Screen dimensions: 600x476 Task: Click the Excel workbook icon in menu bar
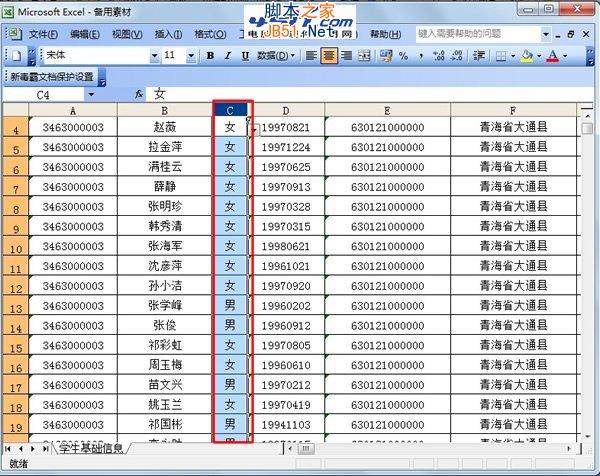click(x=14, y=34)
